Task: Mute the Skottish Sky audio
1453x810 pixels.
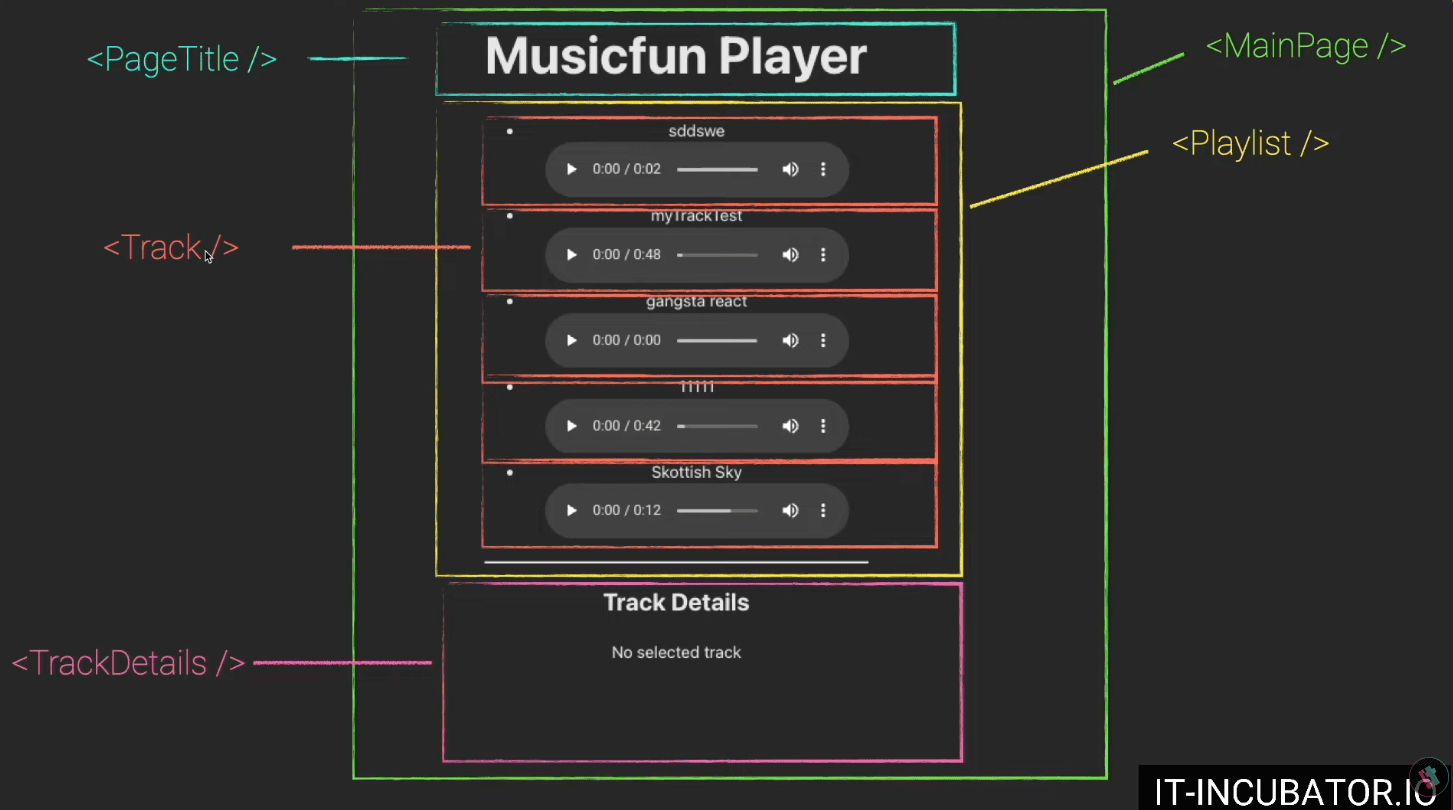Action: click(790, 511)
